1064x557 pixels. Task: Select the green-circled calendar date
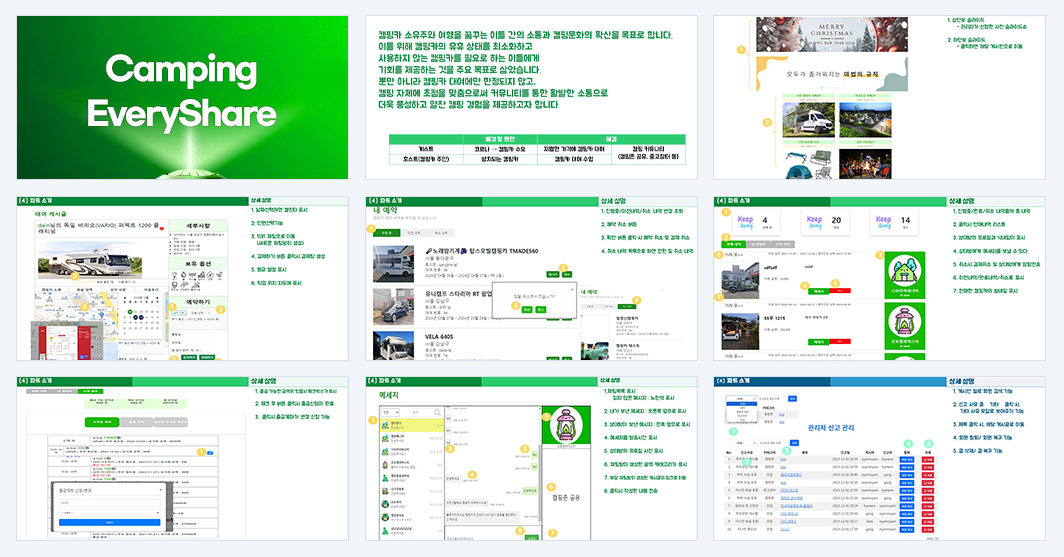coord(130,312)
